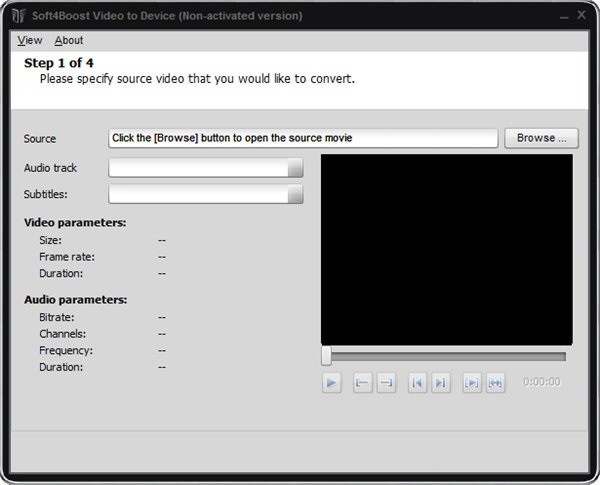Click the black video preview area
600x485 pixels.
point(447,249)
